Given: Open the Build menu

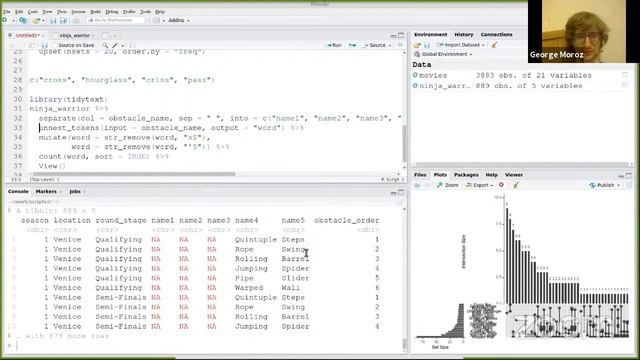Looking at the screenshot, I should 96,12.
